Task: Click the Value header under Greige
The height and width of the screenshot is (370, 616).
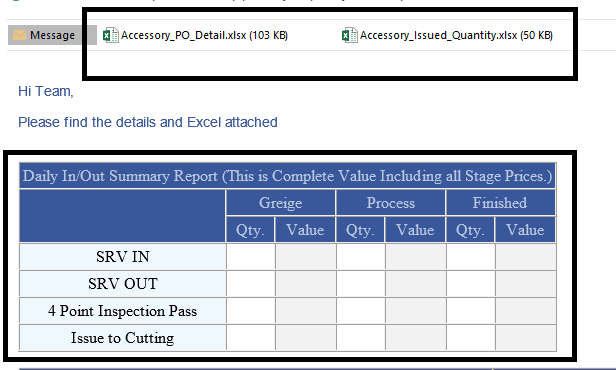Action: point(305,230)
